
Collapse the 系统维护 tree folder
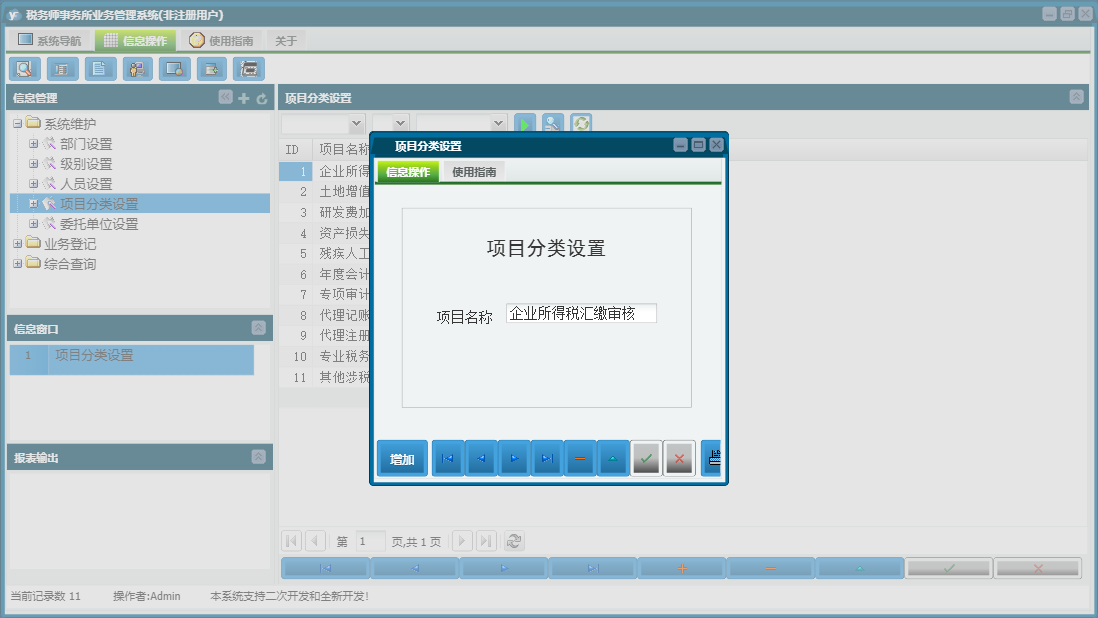18,124
